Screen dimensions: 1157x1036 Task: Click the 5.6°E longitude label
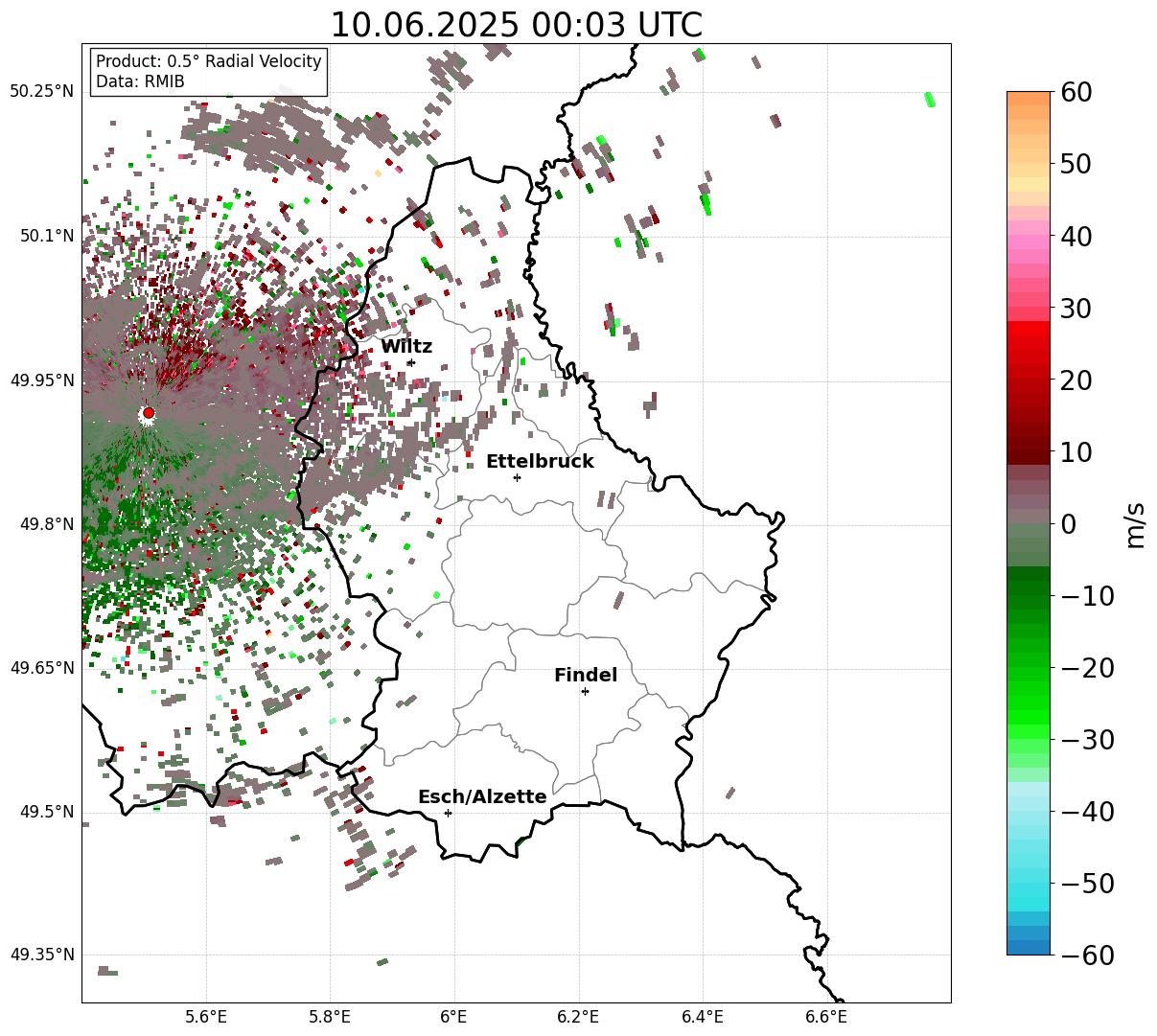tap(206, 1018)
